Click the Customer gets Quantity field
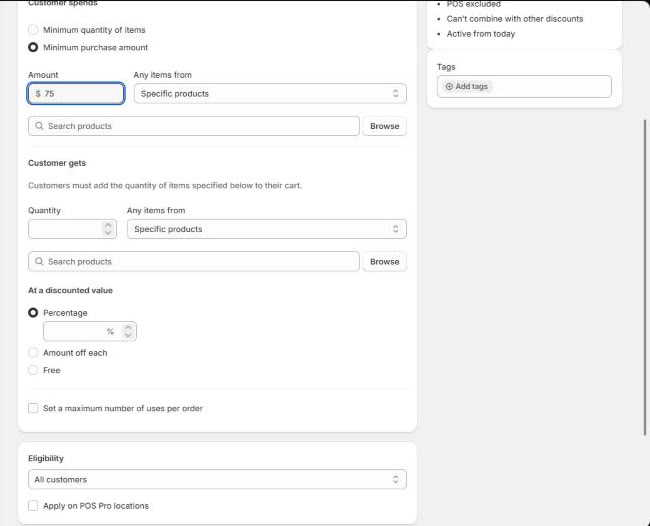 pos(72,229)
